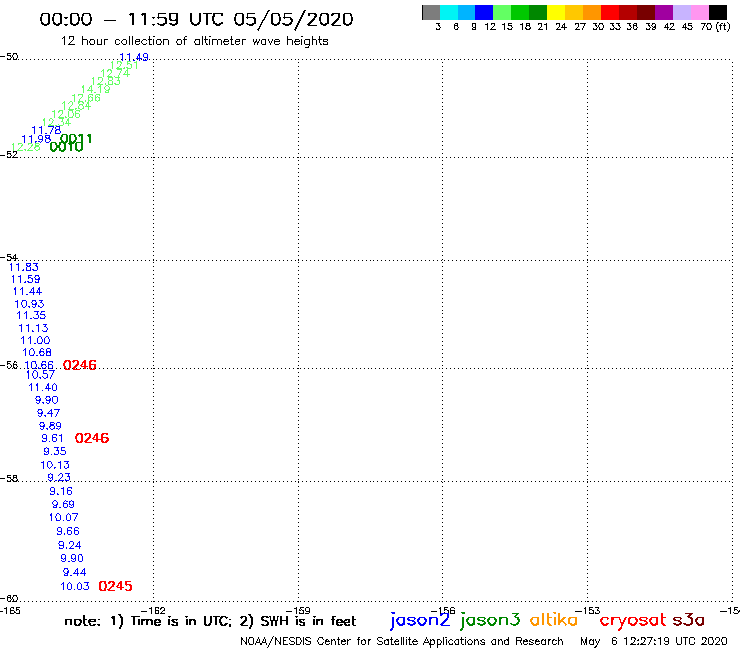Click the wave height value '10.57'
This screenshot has height=650, width=740.
click(x=40, y=375)
